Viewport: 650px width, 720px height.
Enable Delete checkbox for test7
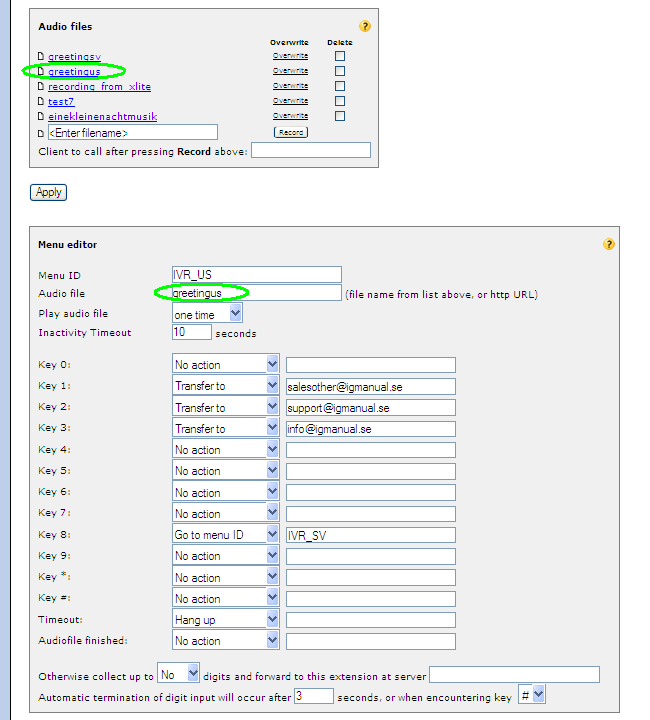pos(340,101)
